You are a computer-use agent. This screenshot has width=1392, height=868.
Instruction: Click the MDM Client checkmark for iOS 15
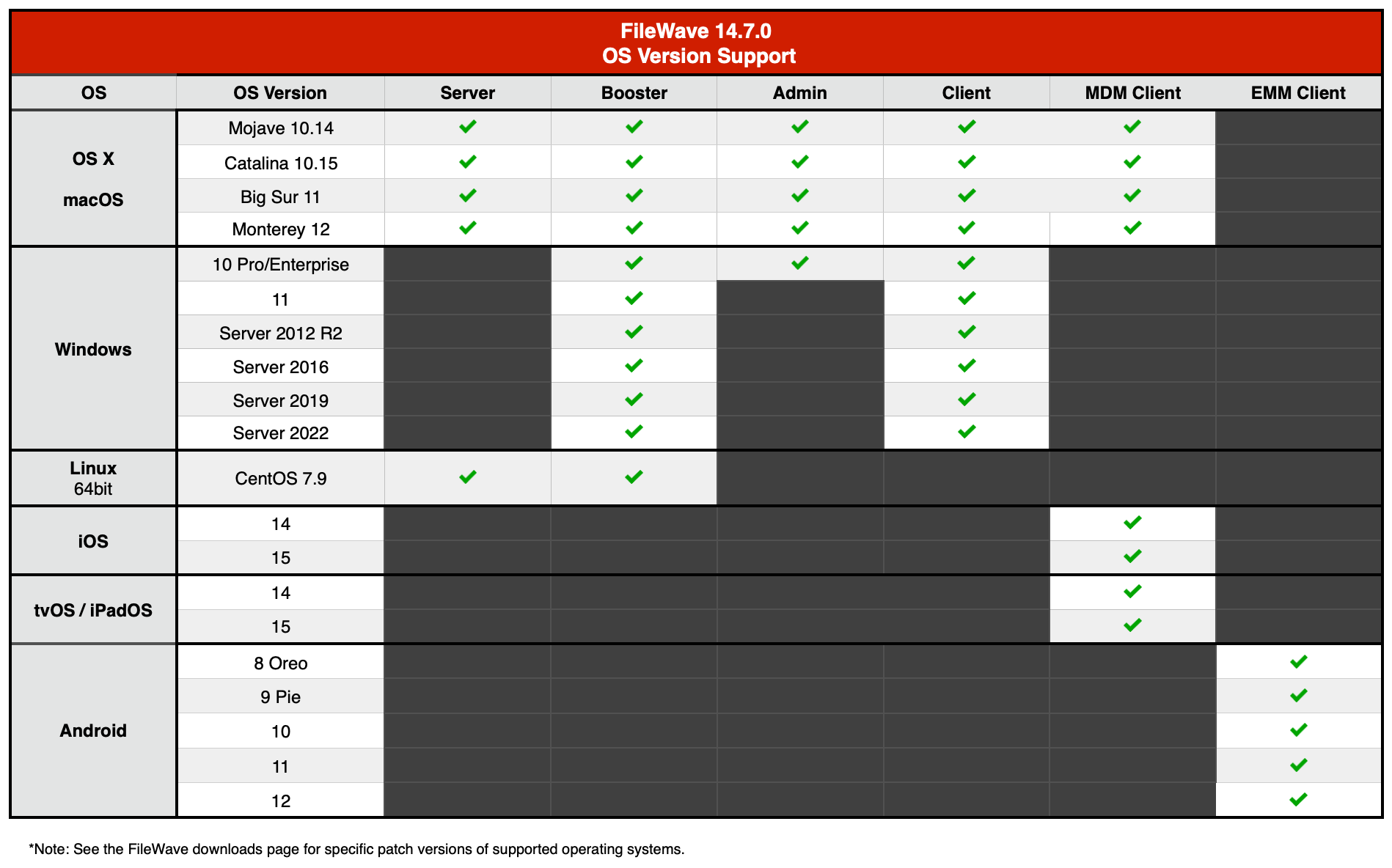click(x=1132, y=556)
